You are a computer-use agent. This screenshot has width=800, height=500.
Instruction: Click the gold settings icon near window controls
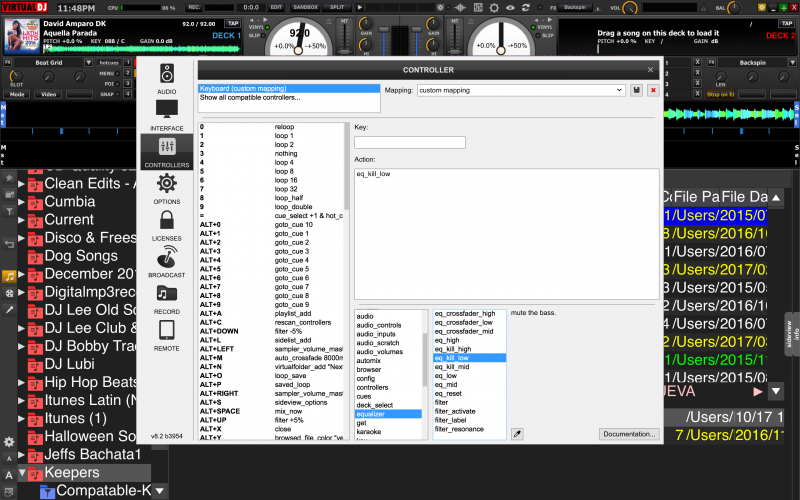point(762,7)
